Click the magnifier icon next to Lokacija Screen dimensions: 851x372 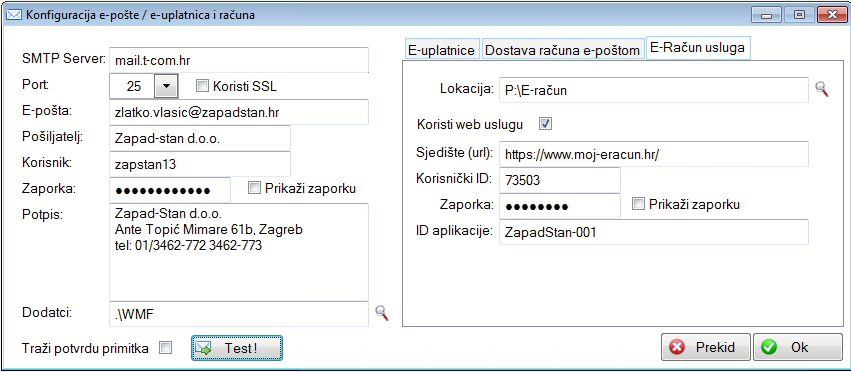coord(822,90)
